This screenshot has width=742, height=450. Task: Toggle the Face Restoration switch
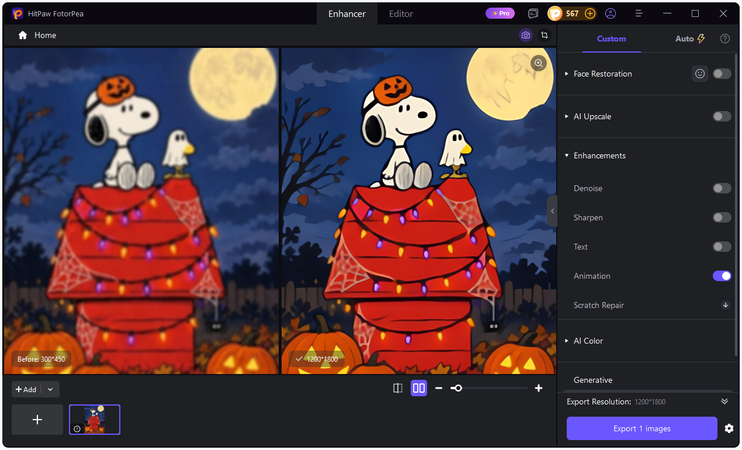click(722, 74)
